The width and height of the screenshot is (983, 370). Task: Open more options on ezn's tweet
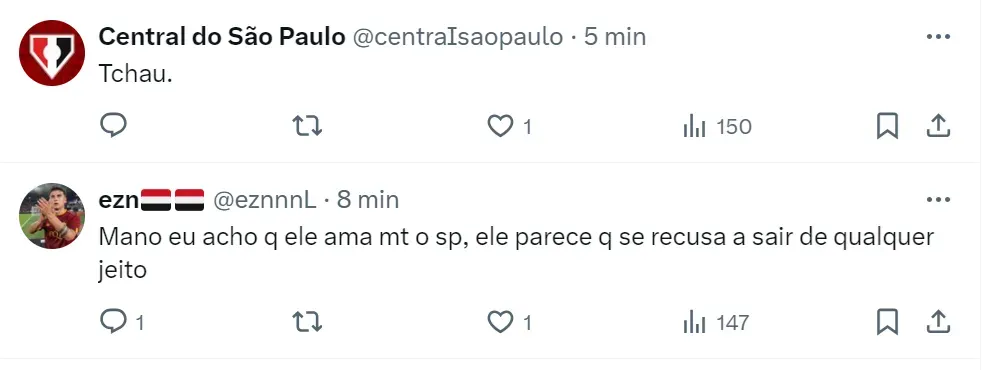point(938,200)
